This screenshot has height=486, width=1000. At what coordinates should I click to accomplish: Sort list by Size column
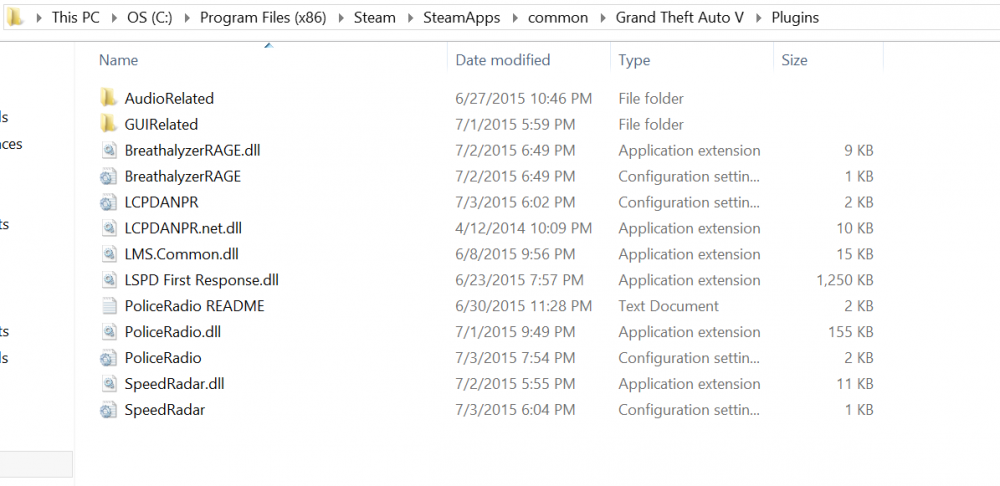coord(794,60)
